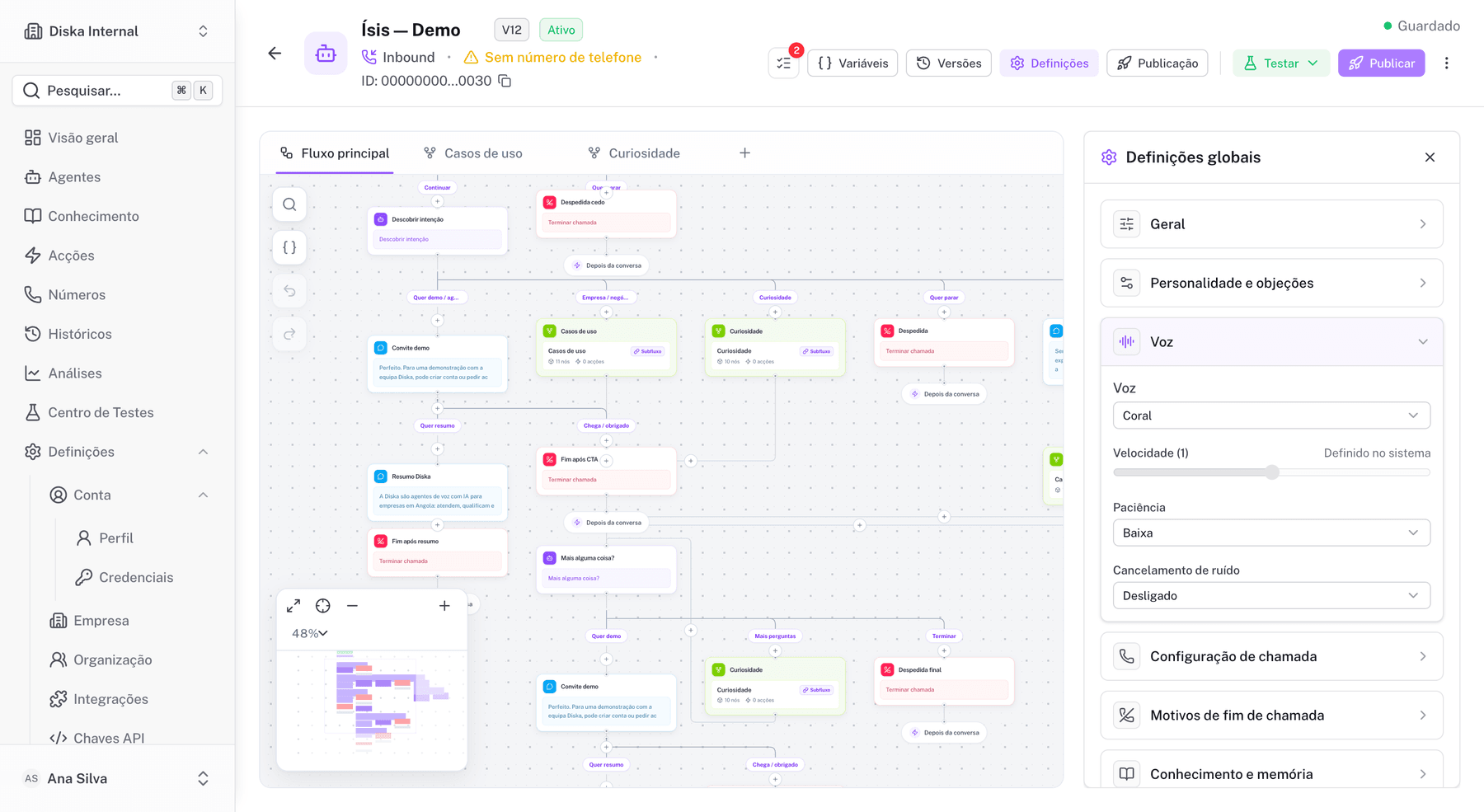The width and height of the screenshot is (1484, 812).
Task: Open Centro de Testes
Action: tap(117, 412)
